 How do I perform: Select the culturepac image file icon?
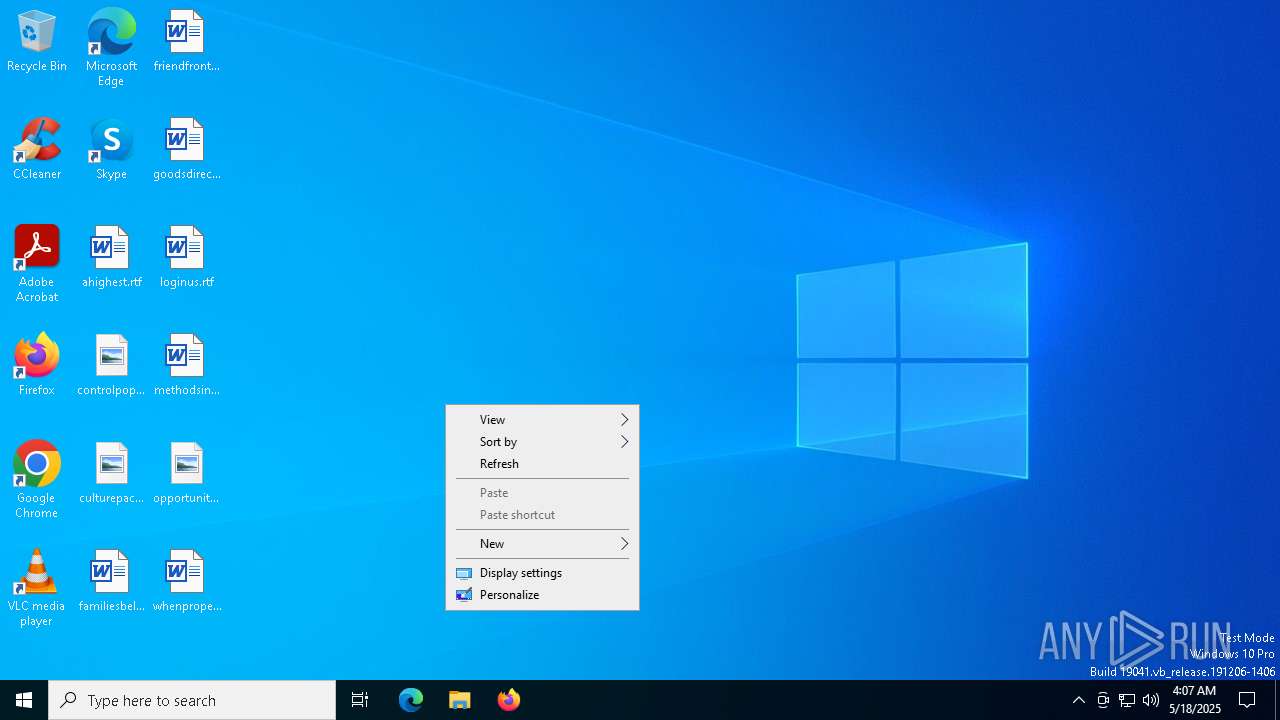click(111, 474)
